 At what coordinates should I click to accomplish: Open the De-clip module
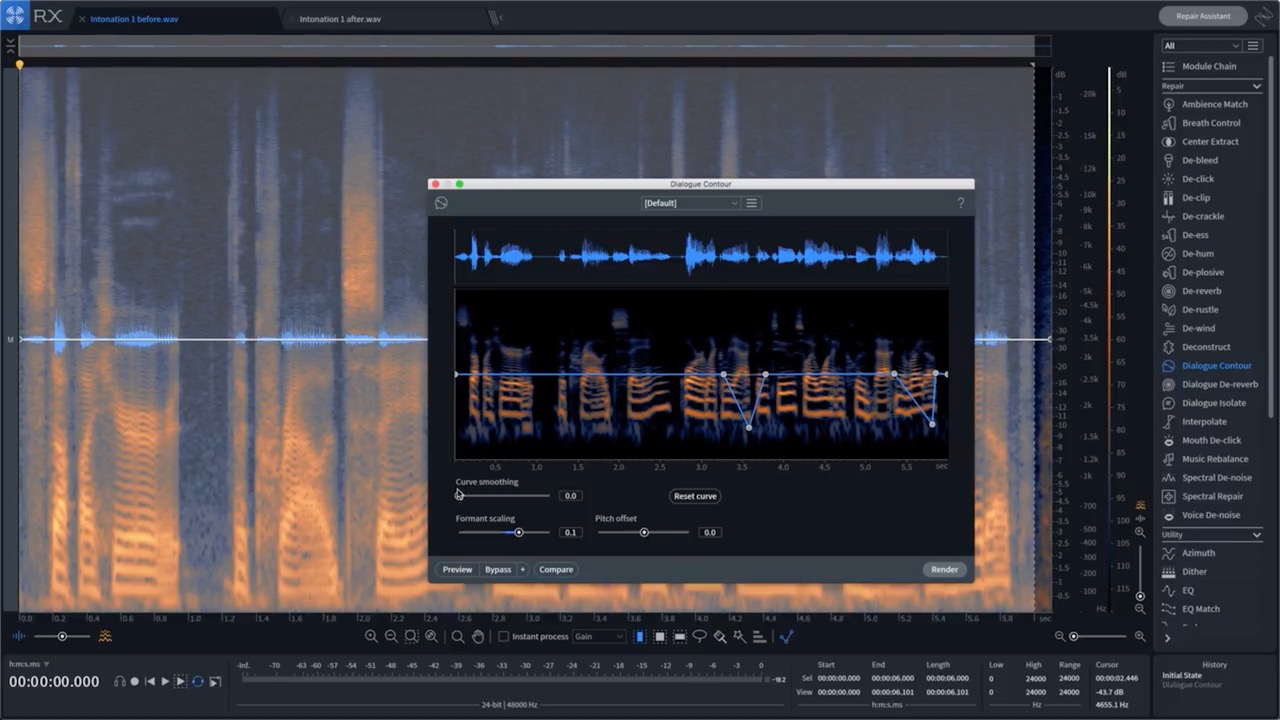tap(1196, 198)
